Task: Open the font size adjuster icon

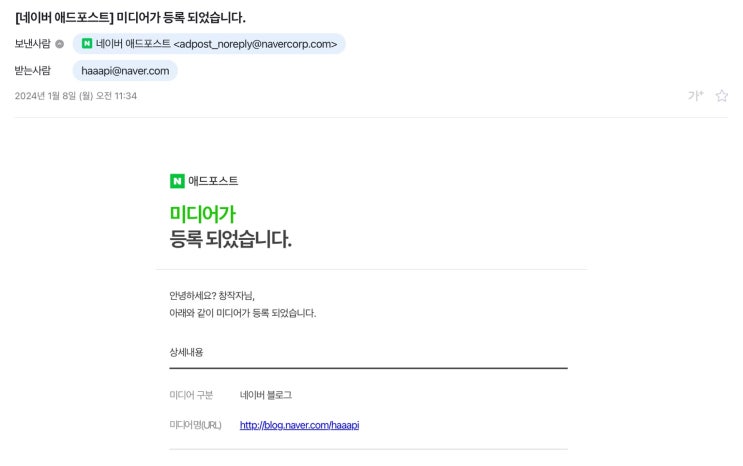Action: click(695, 96)
